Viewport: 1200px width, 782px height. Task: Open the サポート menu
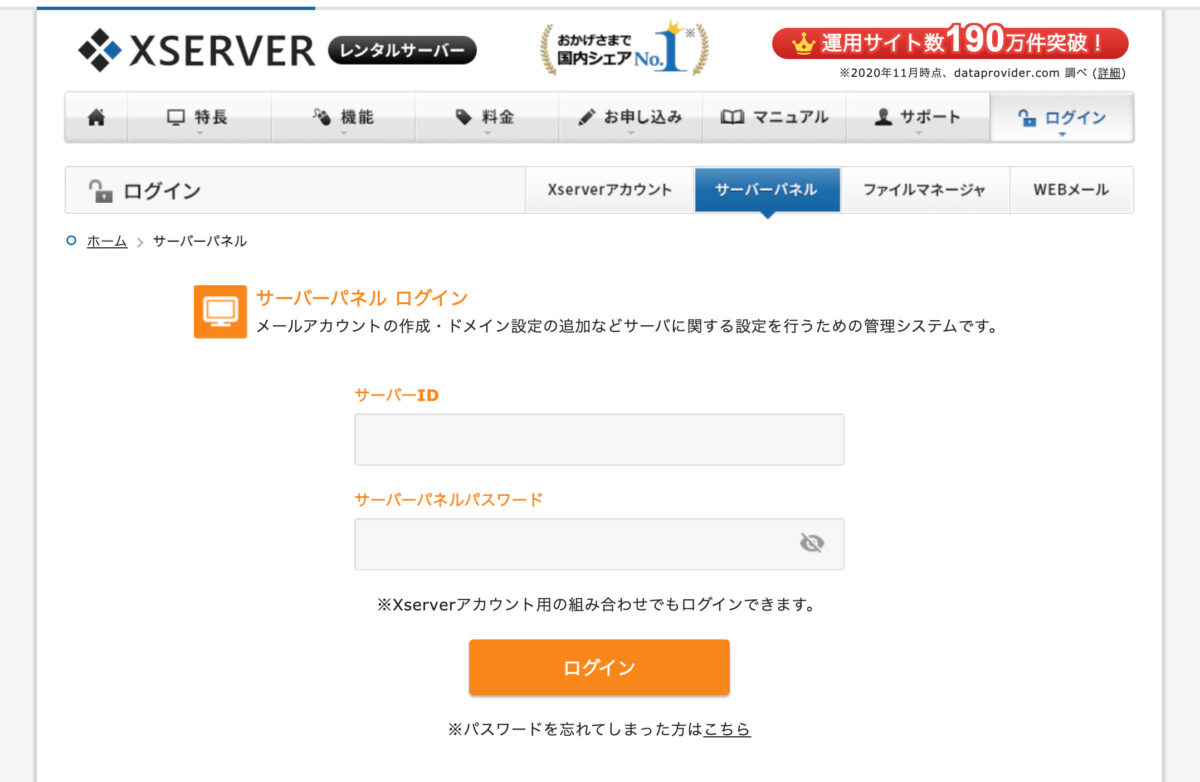point(918,118)
